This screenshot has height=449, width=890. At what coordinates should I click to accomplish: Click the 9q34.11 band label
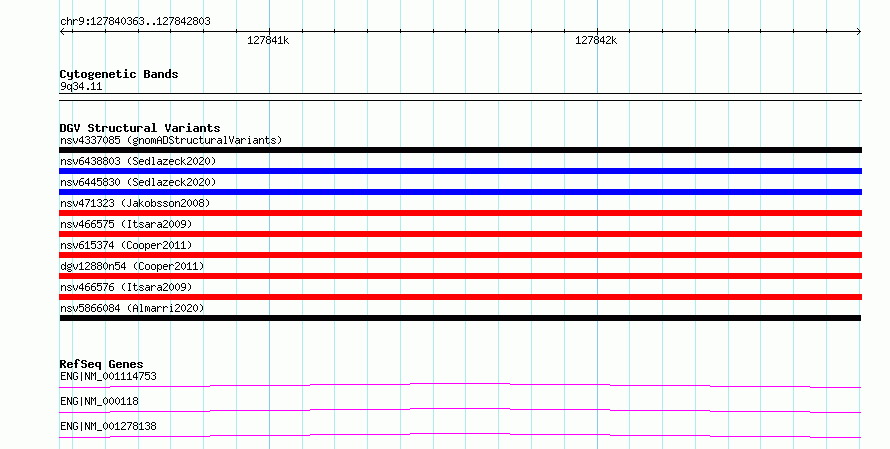click(81, 87)
